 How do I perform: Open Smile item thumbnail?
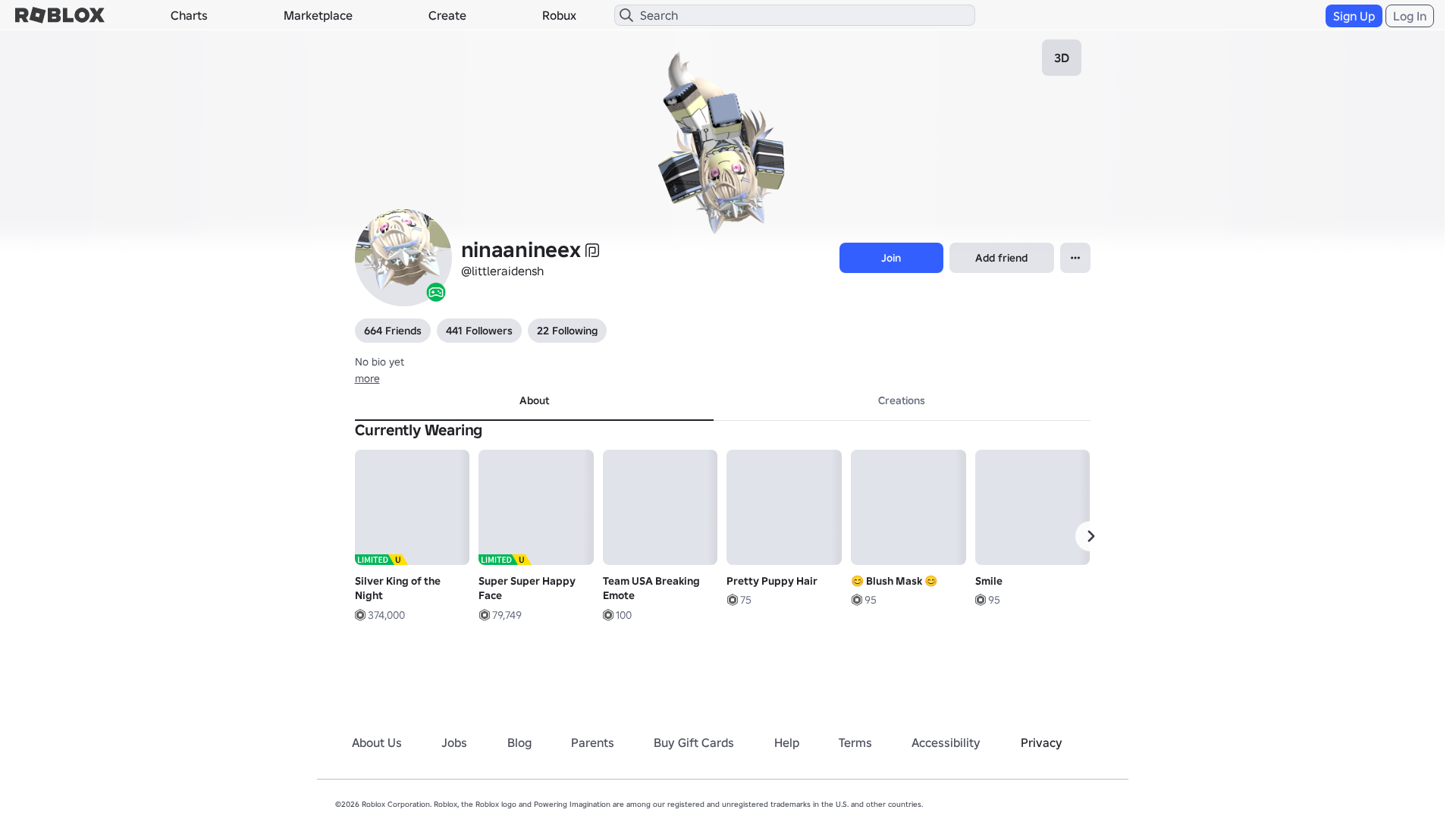click(1033, 507)
